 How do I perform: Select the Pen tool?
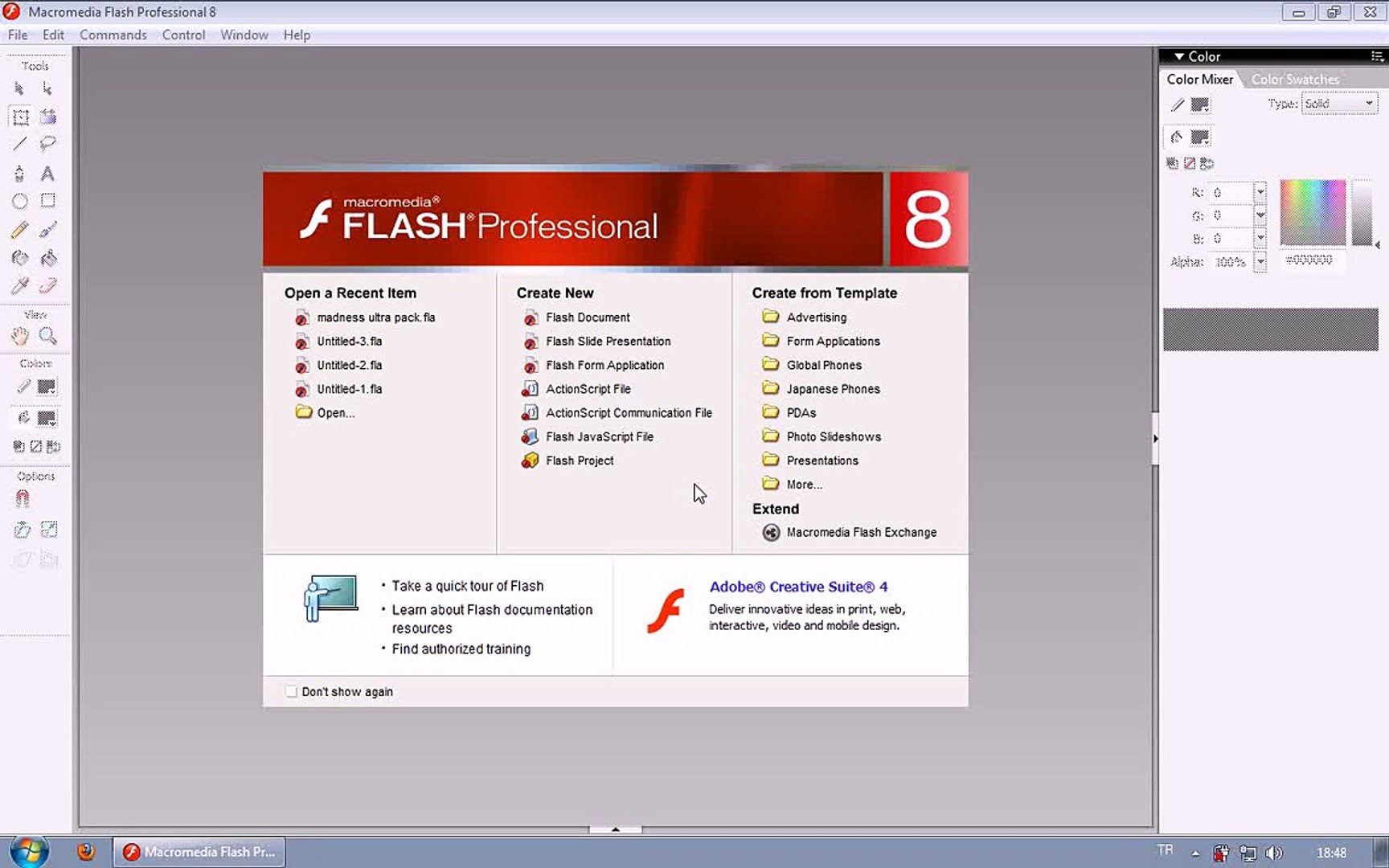pyautogui.click(x=19, y=173)
